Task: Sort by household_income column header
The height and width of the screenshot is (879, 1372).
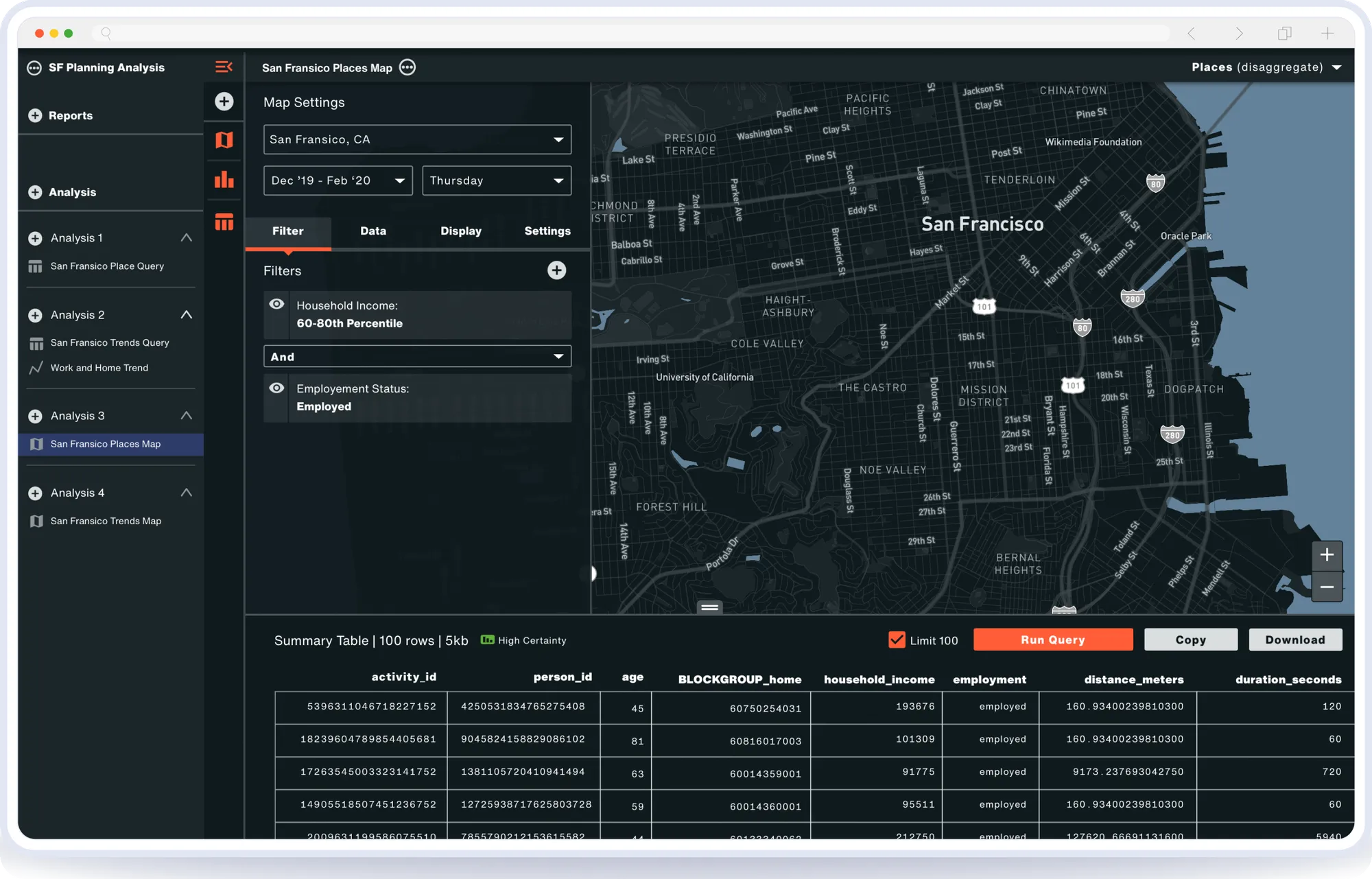Action: [879, 679]
